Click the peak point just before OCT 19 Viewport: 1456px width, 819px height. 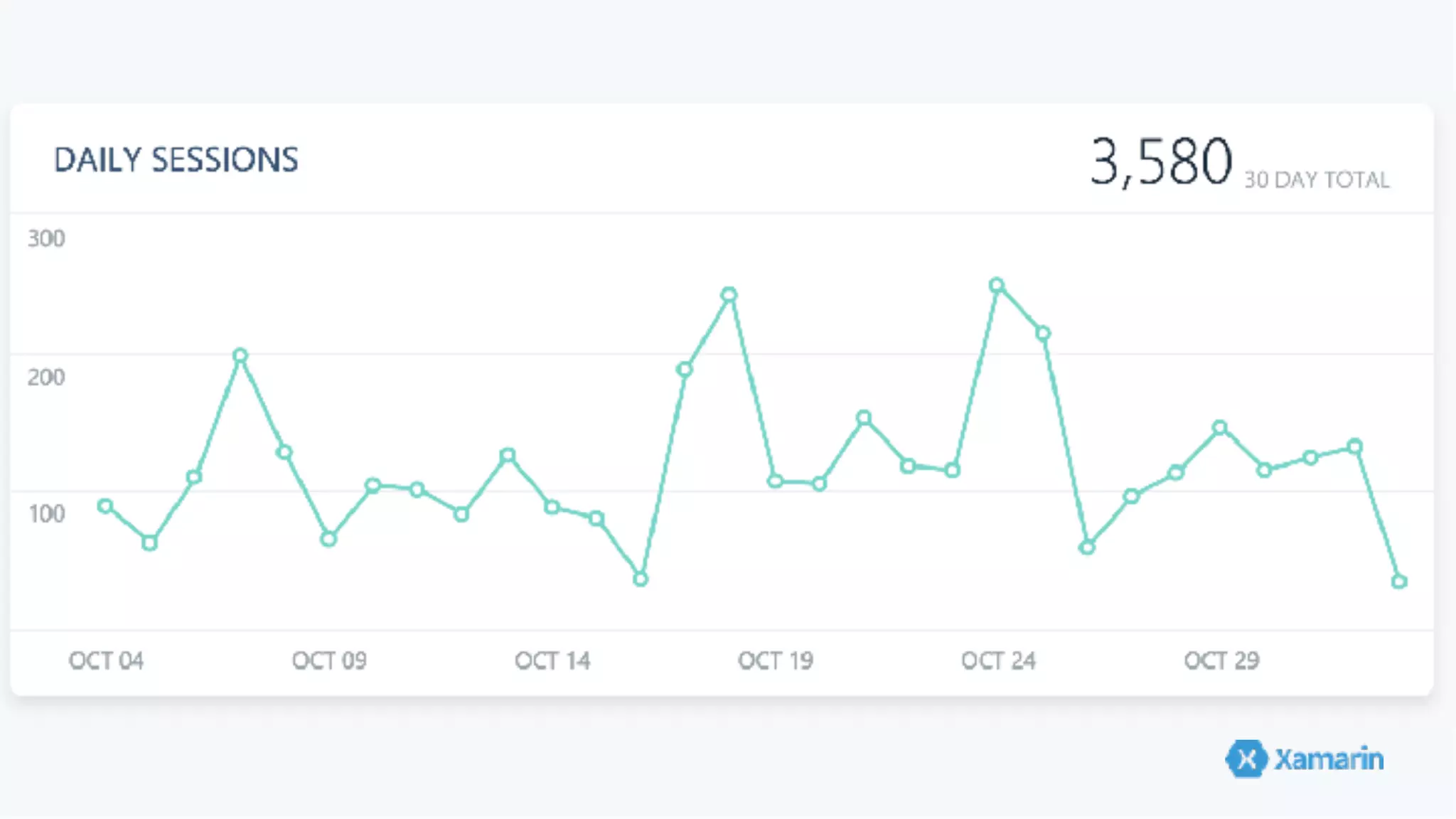click(x=729, y=294)
